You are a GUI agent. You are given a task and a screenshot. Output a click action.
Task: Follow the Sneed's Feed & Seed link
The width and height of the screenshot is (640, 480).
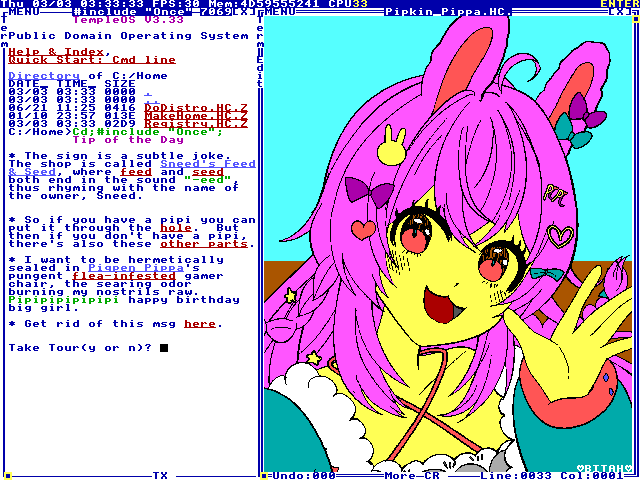pyautogui.click(x=208, y=164)
